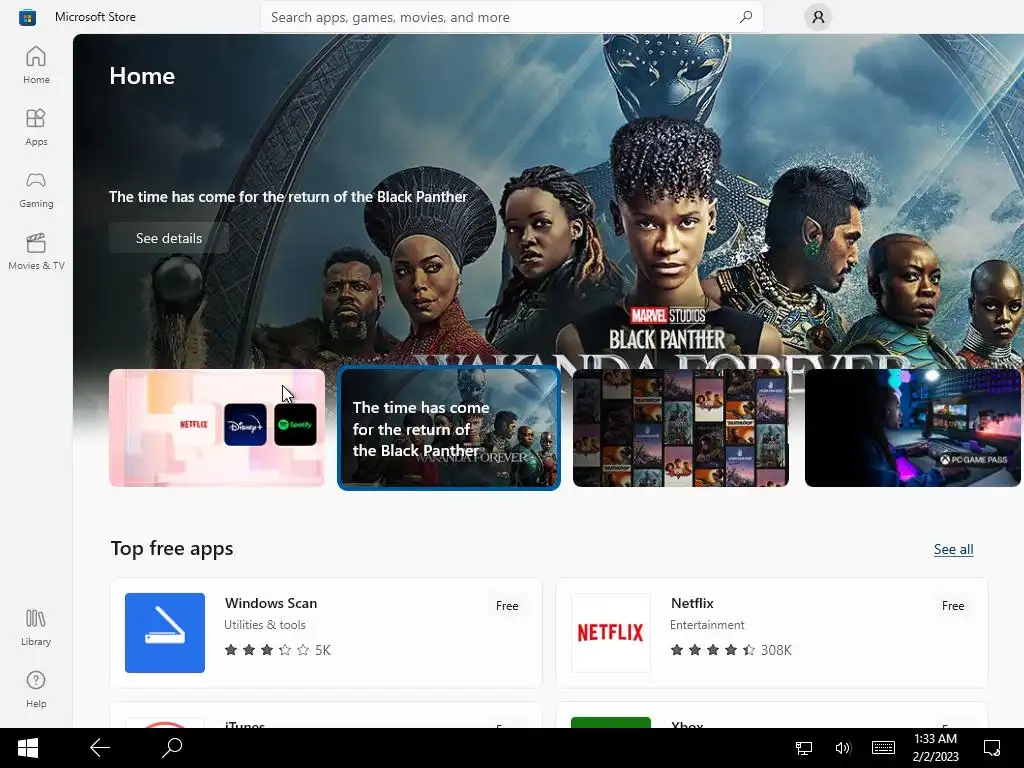Open the Library in sidebar
Screen dimensions: 1024x768
click(x=36, y=628)
